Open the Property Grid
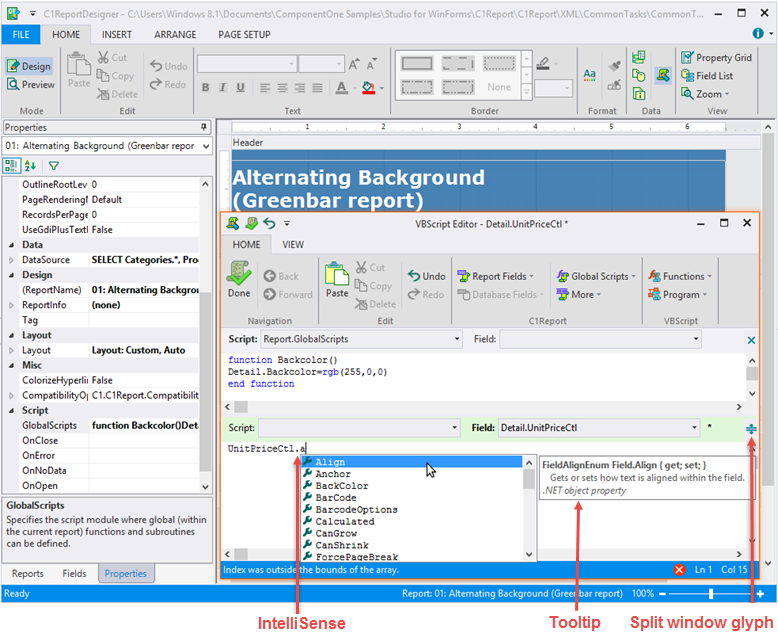The height and width of the screenshot is (632, 778). pos(716,58)
